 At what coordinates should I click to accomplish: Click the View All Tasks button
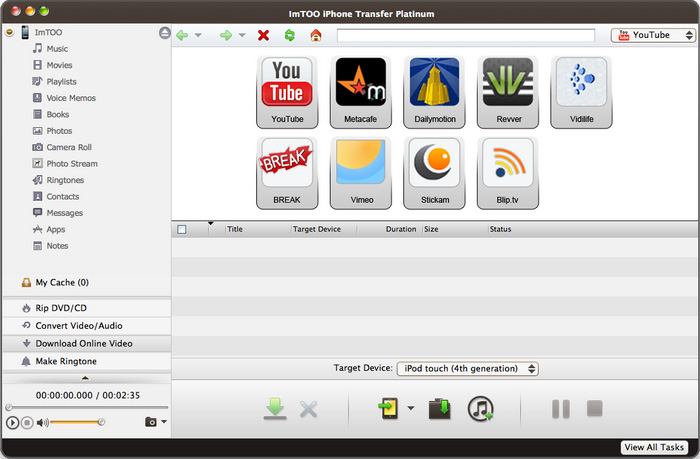pyautogui.click(x=654, y=447)
